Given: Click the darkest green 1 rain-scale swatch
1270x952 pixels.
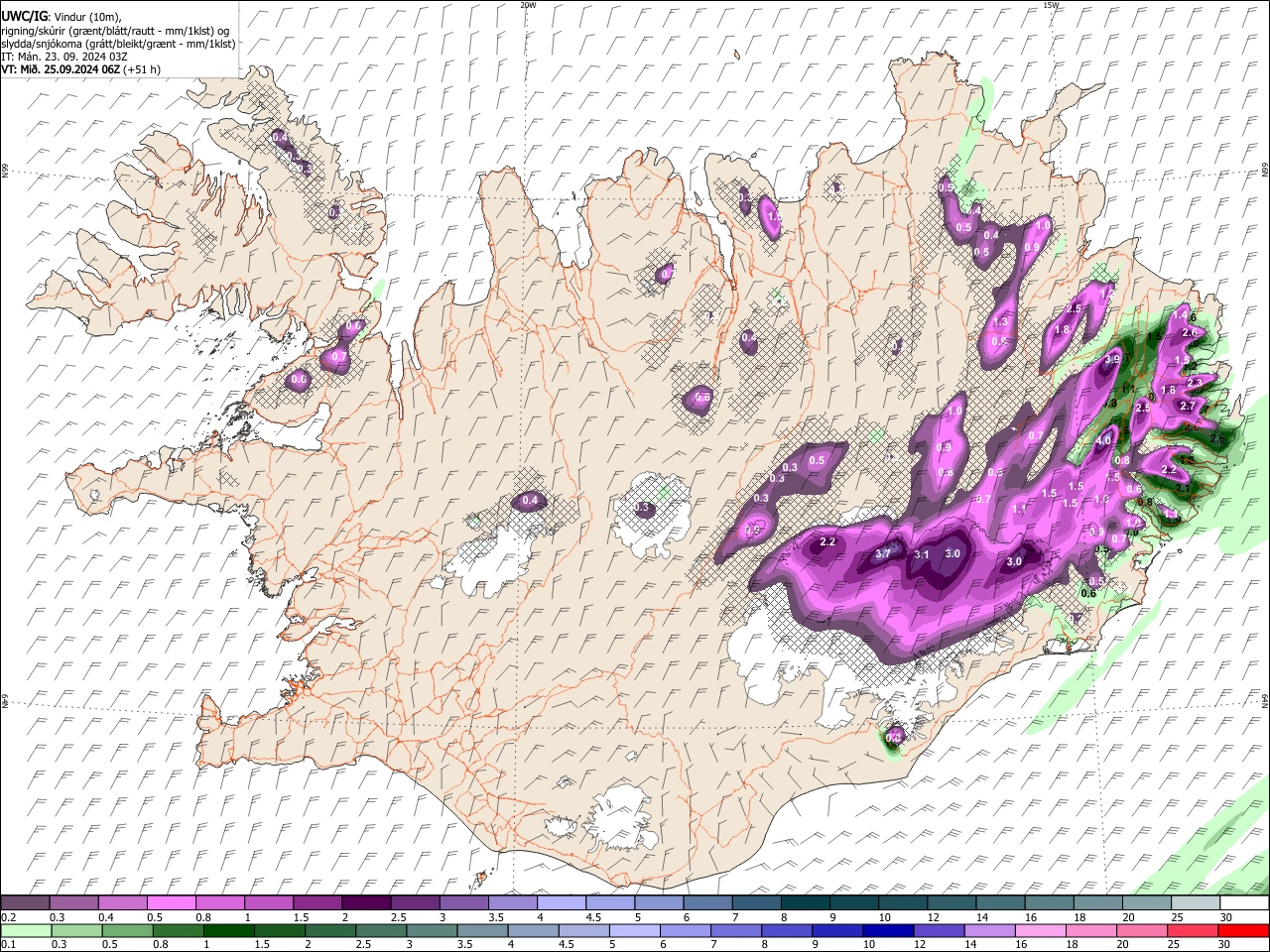Looking at the screenshot, I should coord(228,930).
